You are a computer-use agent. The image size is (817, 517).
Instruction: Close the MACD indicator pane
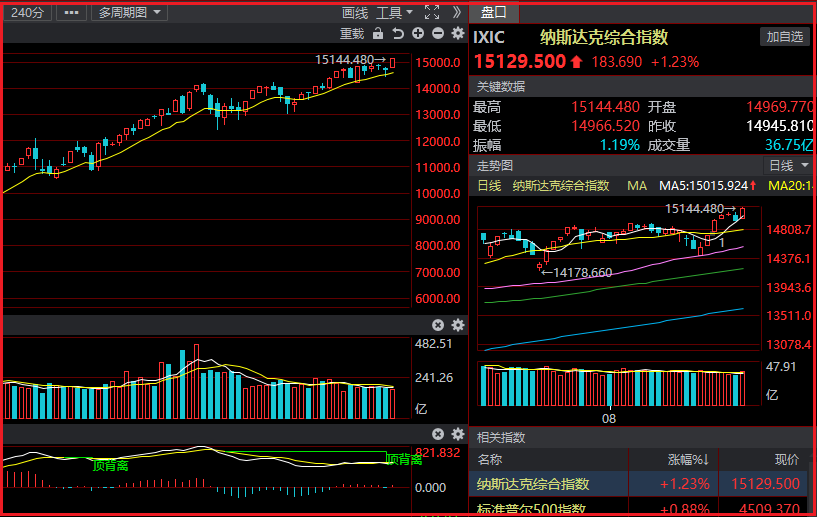tap(438, 434)
